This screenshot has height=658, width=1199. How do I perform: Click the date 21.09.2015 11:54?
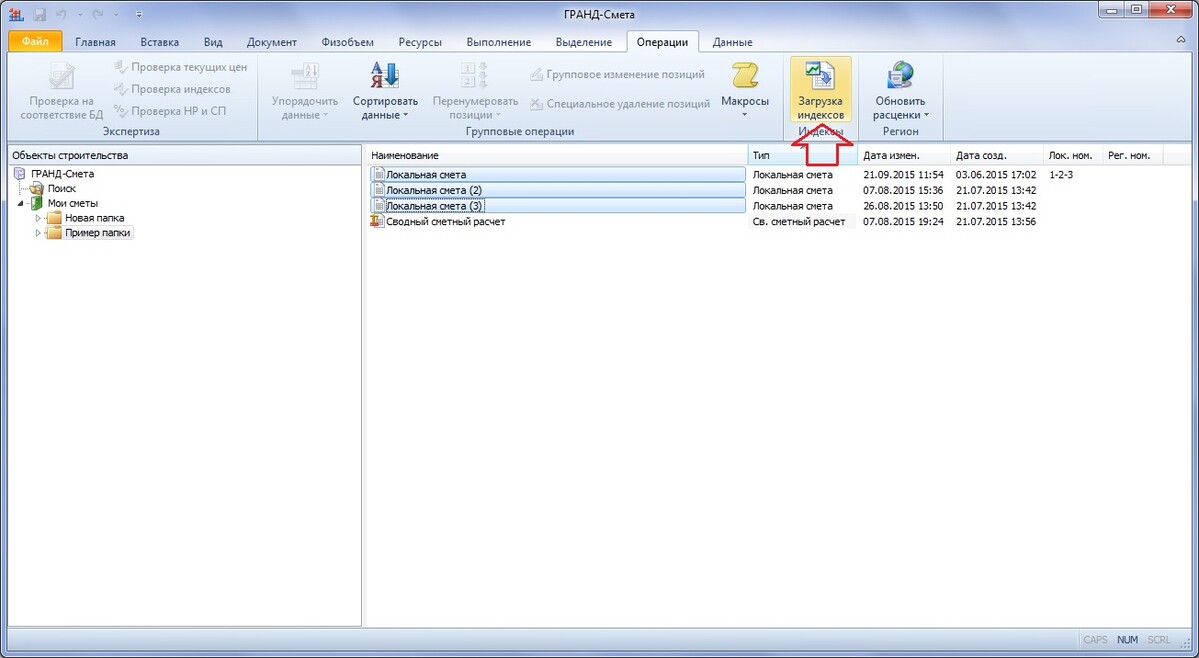tap(903, 175)
